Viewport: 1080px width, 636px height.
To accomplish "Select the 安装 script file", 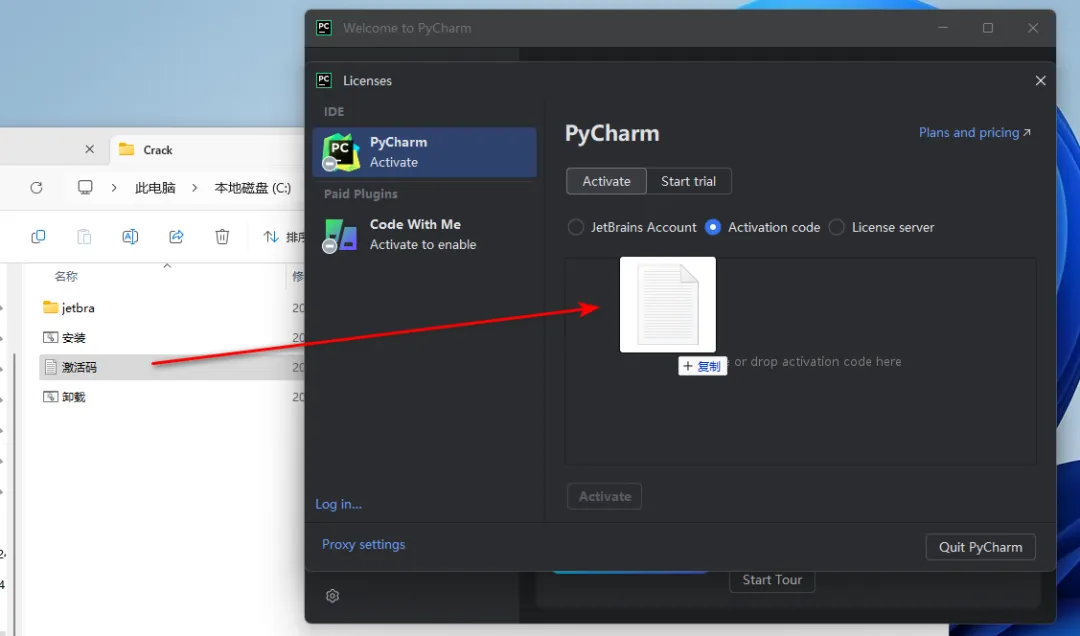I will 172,338.
